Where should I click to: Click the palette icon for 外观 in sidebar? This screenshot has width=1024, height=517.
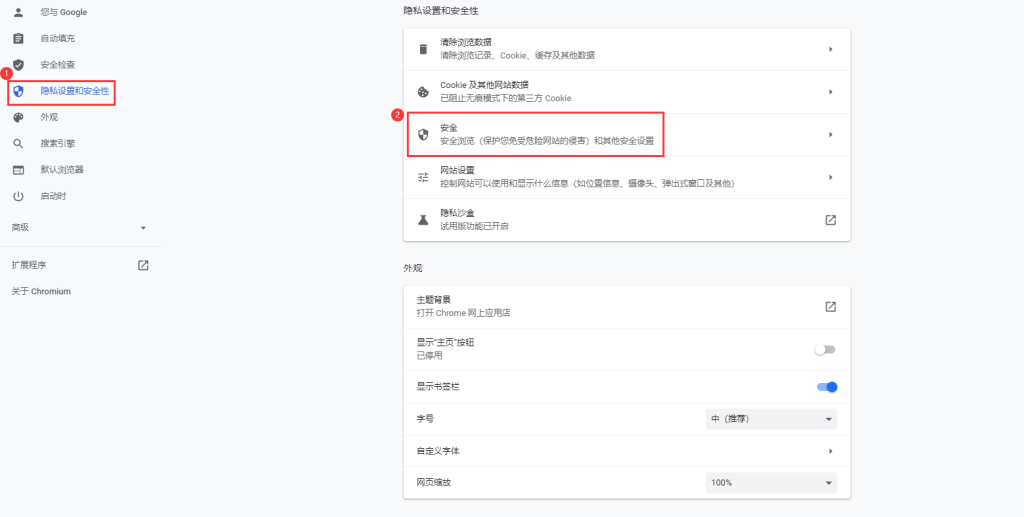tap(18, 118)
